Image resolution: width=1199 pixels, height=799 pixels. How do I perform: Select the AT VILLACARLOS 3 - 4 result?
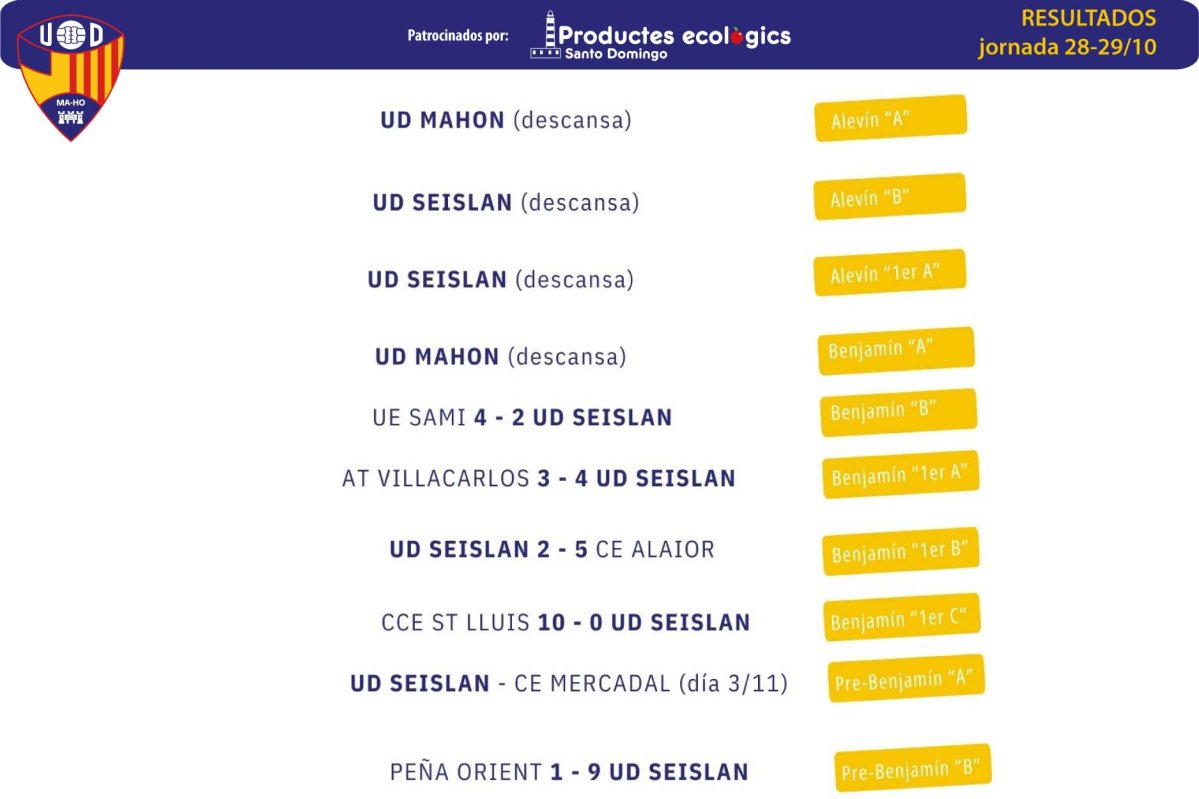(x=538, y=479)
